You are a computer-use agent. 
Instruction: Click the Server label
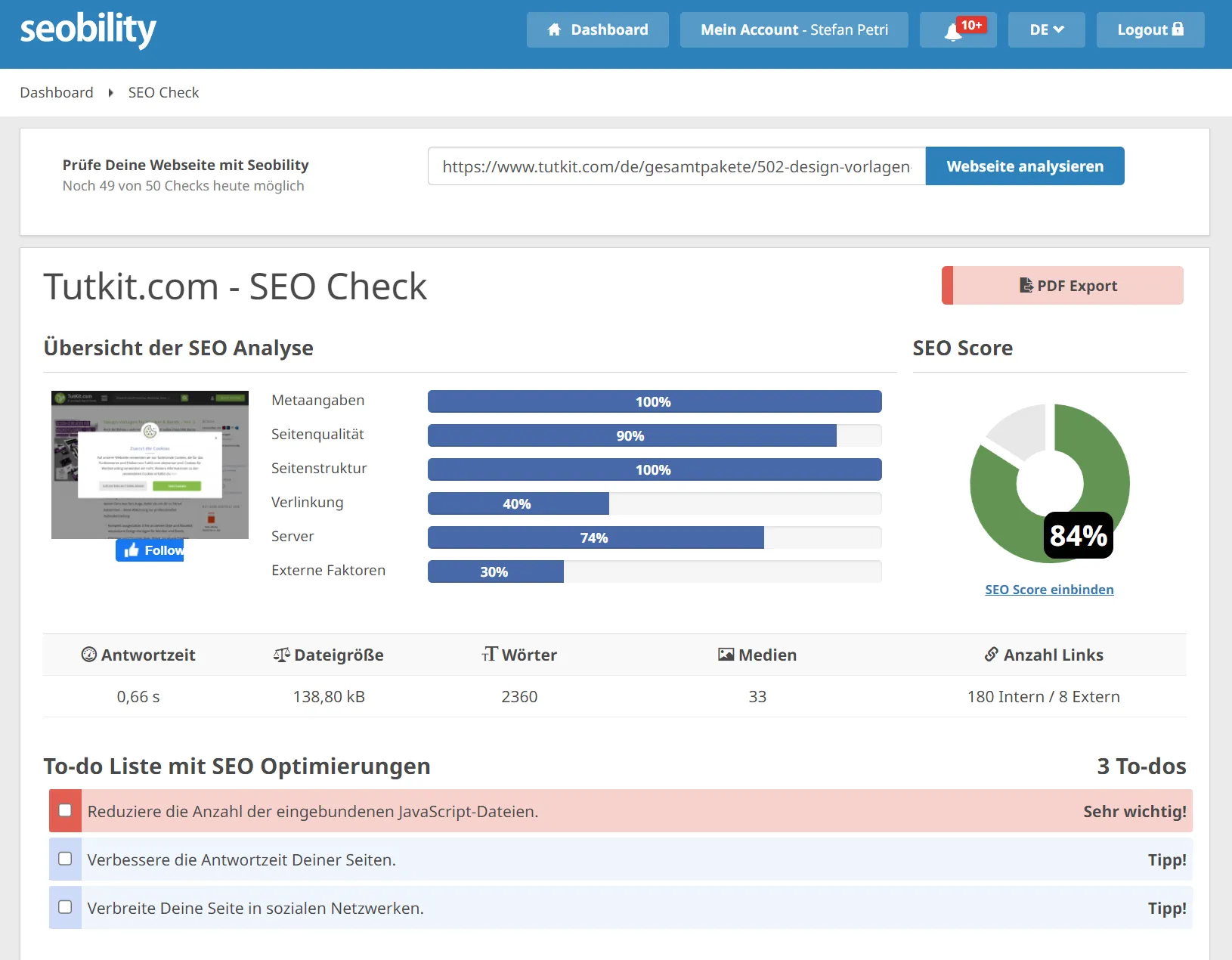pyautogui.click(x=293, y=537)
